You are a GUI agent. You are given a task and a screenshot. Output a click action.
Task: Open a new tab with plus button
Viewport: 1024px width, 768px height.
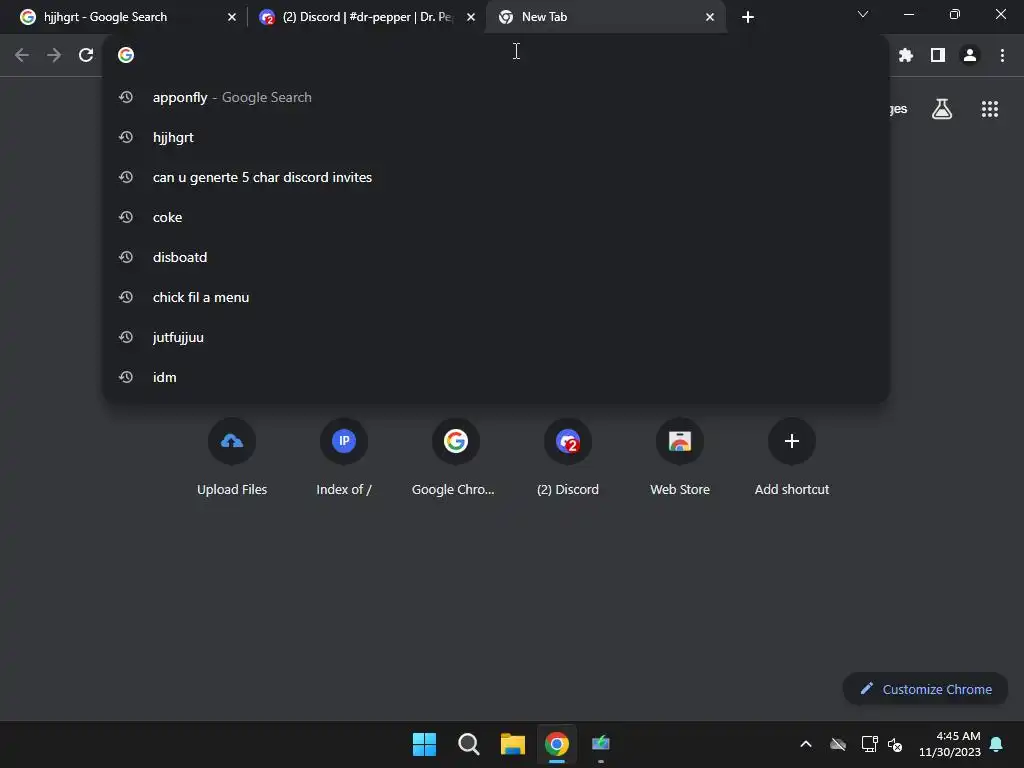click(748, 17)
